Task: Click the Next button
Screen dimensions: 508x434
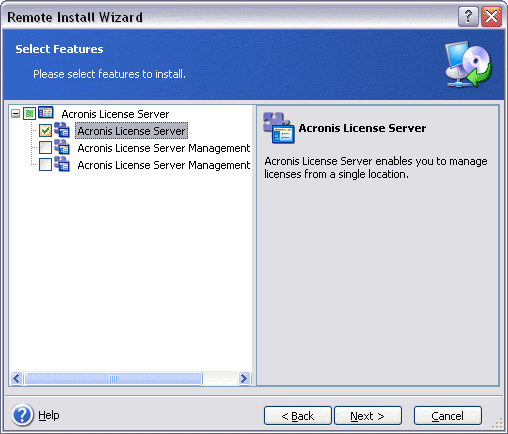Action: 368,416
